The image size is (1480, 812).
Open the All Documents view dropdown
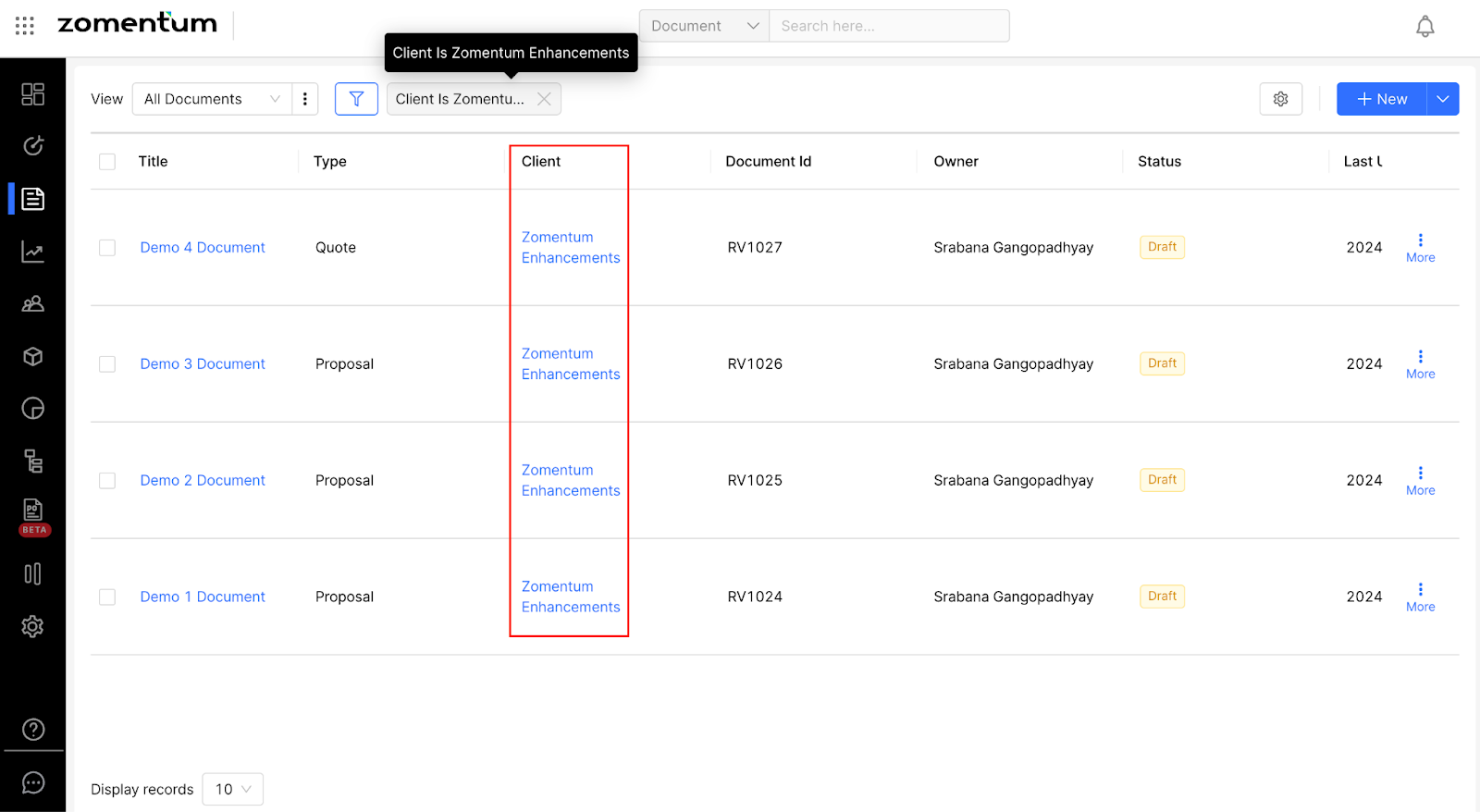(x=212, y=99)
